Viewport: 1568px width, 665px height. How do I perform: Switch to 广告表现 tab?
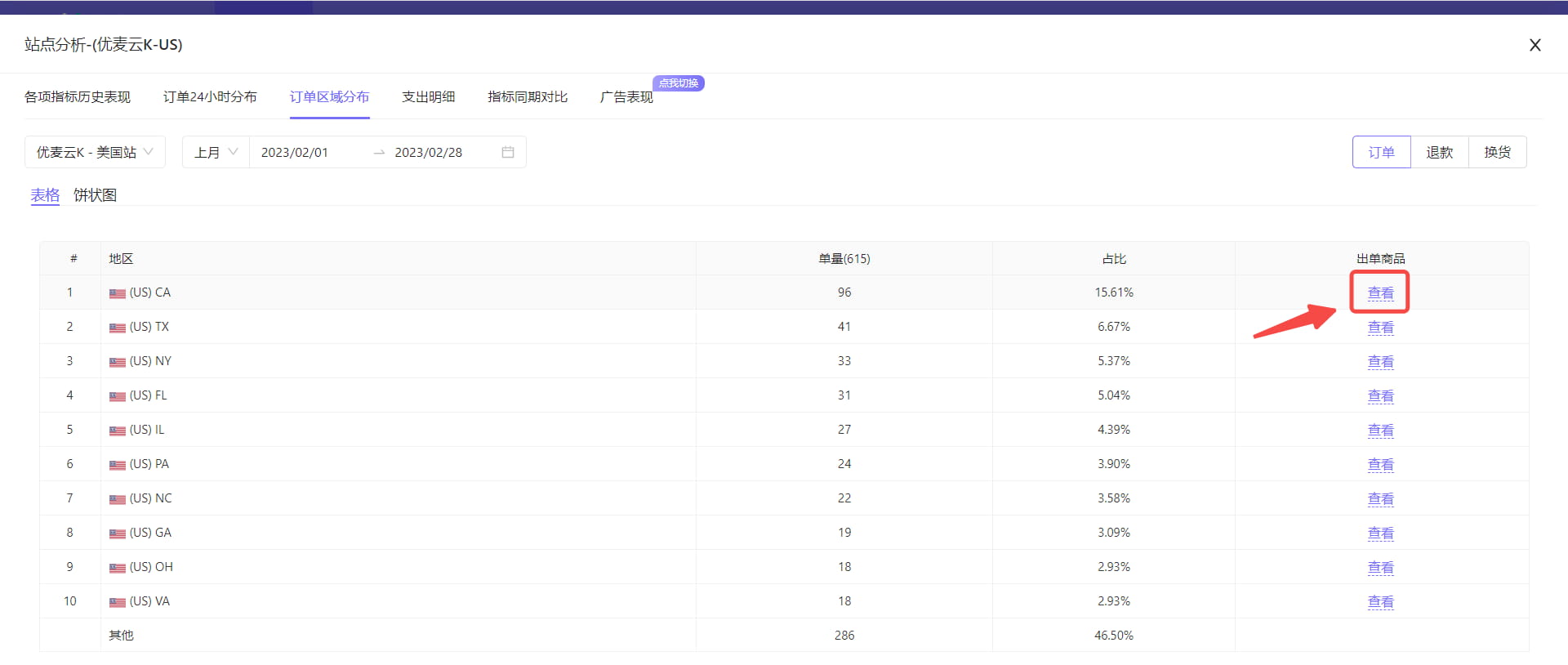626,97
